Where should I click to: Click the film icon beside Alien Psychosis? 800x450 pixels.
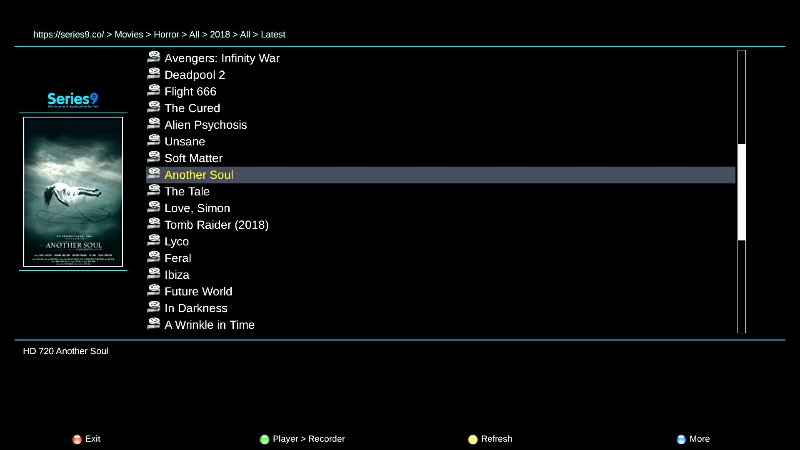coord(154,123)
